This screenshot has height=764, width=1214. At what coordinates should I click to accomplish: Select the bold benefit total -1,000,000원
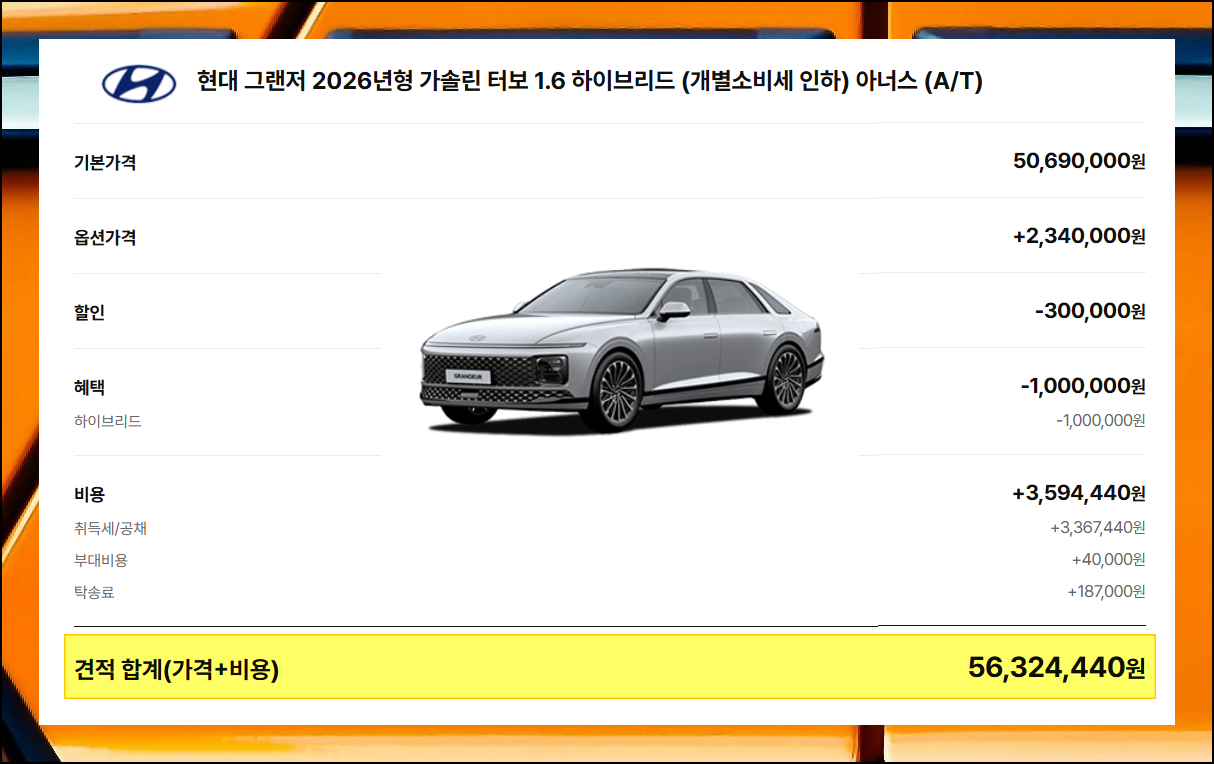tap(1083, 386)
